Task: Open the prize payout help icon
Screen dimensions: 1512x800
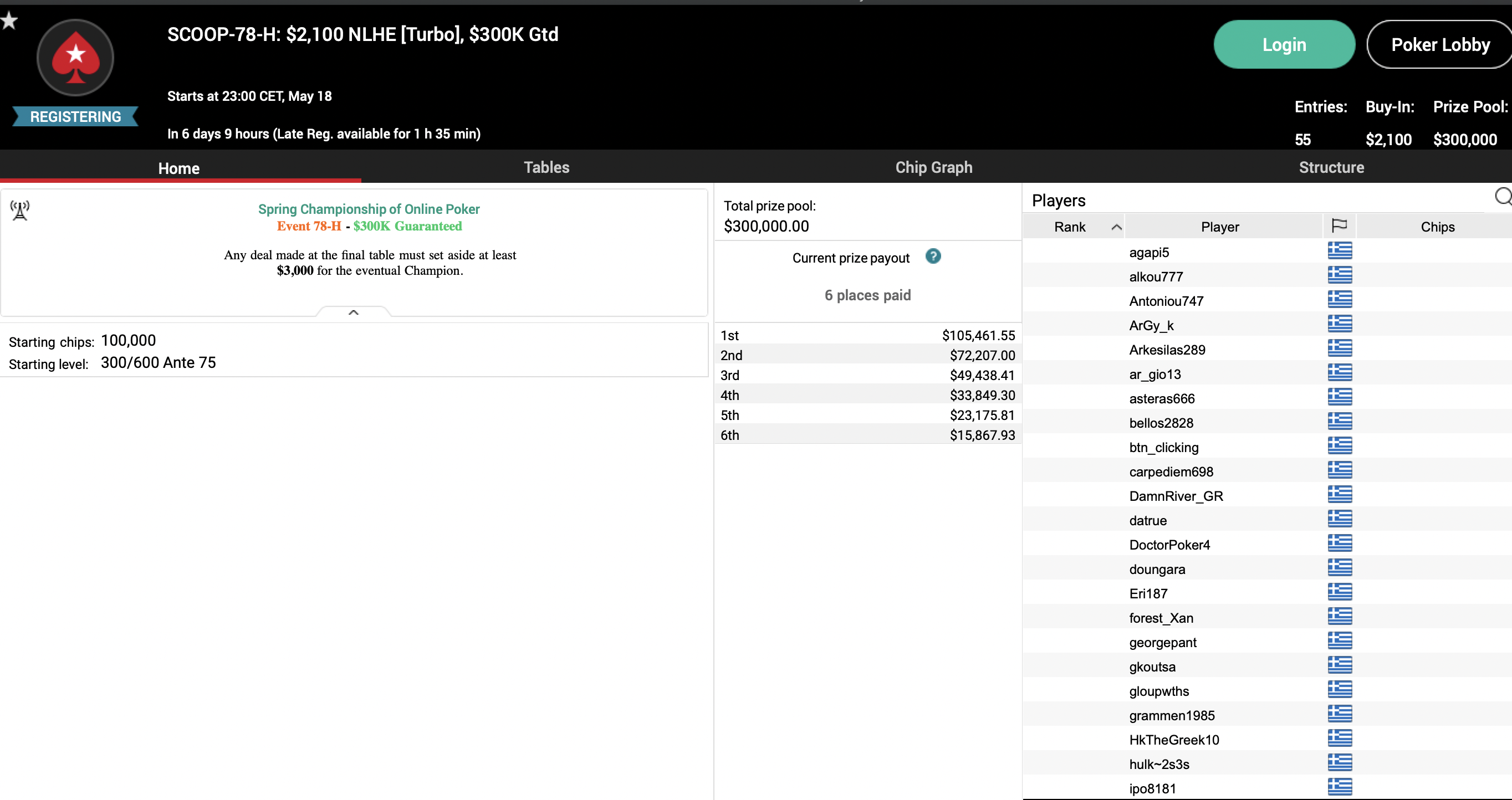Action: coord(933,257)
